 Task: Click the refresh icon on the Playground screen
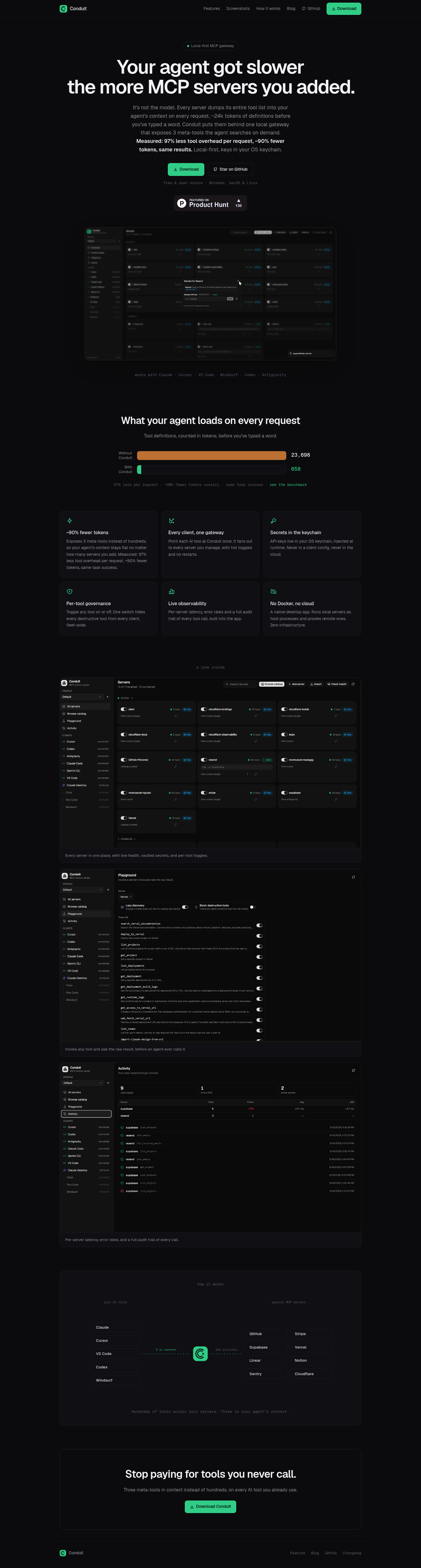point(353,877)
